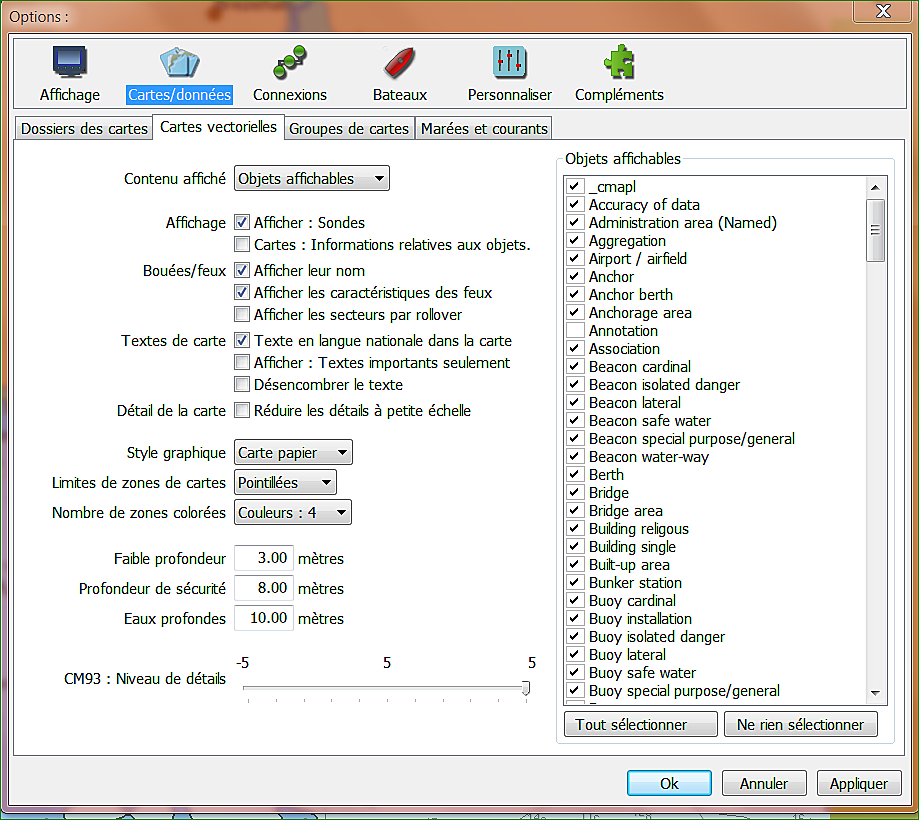Select 'Buoy safe water' list entry text
This screenshot has width=919, height=820.
click(x=642, y=673)
